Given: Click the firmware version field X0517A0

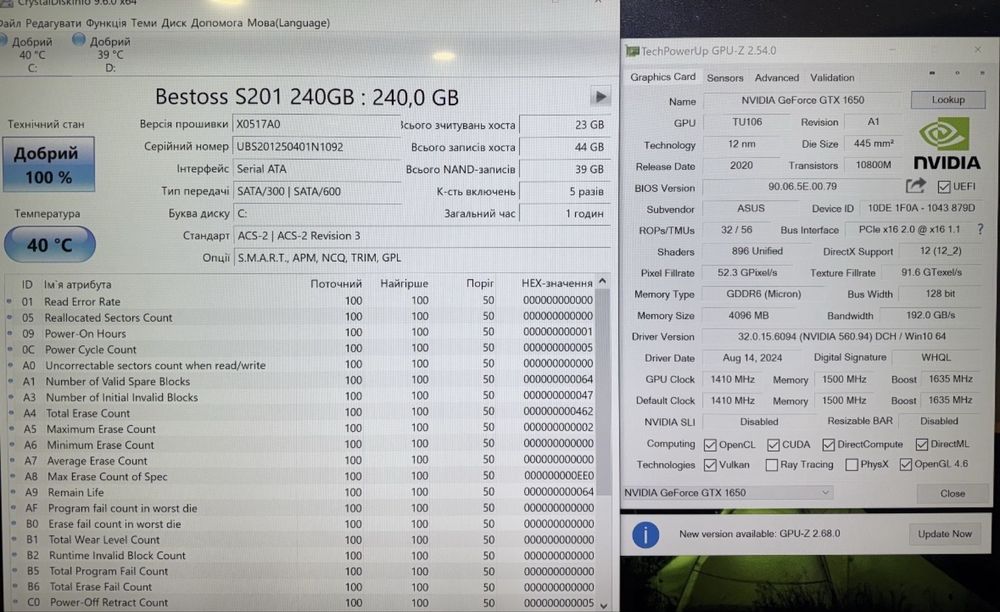Looking at the screenshot, I should coord(316,124).
